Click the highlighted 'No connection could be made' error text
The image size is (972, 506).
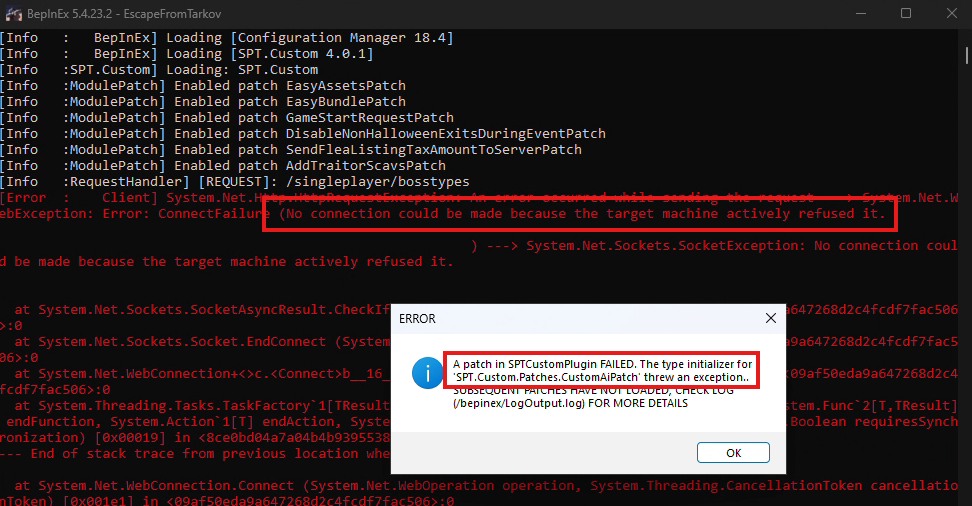pos(580,214)
